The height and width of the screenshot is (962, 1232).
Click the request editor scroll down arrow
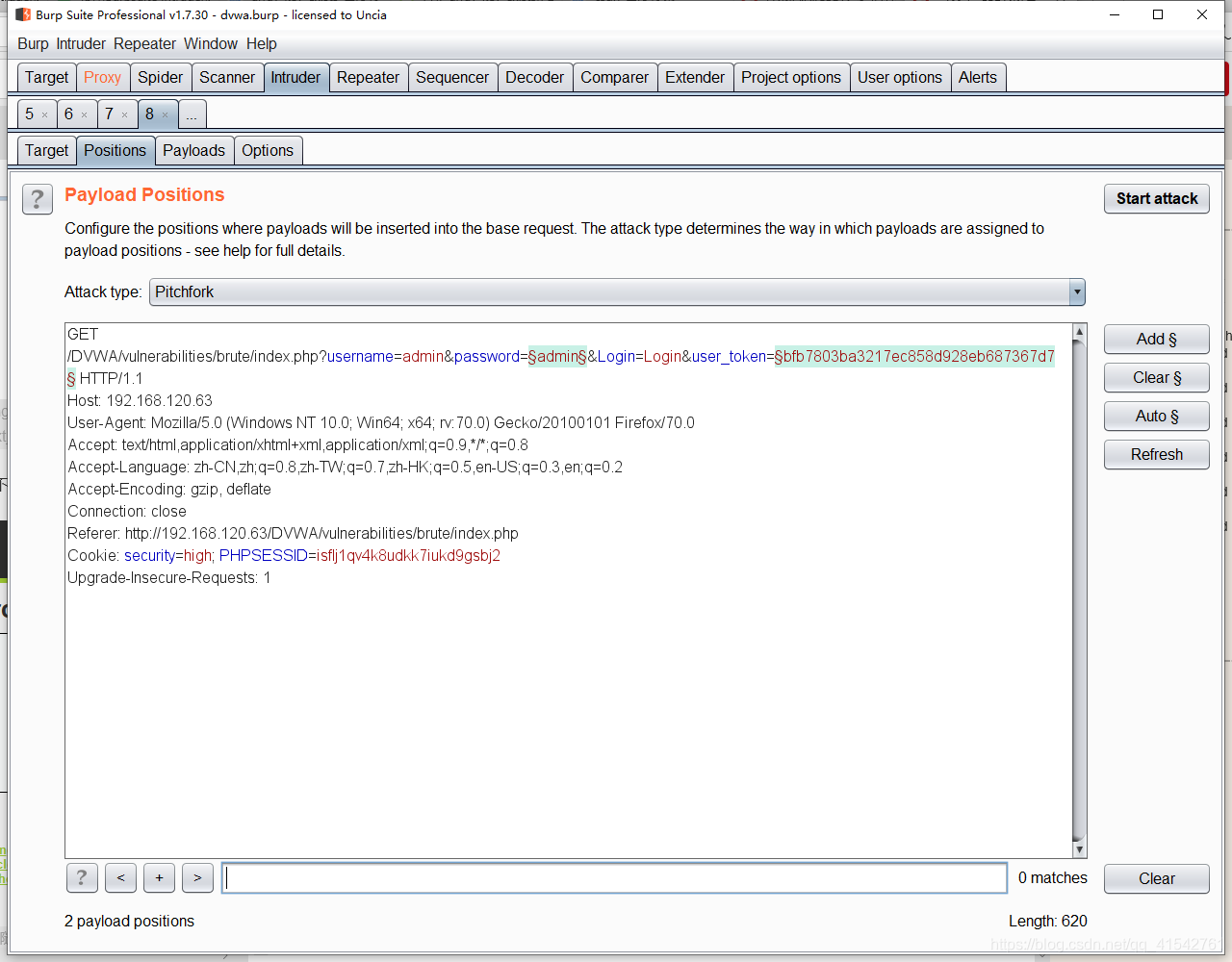1079,849
